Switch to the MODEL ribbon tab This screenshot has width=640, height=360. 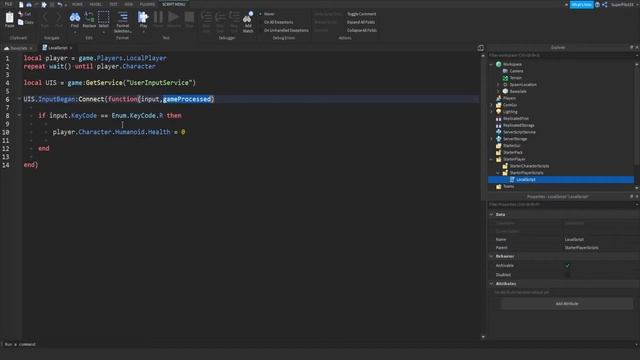click(96, 4)
